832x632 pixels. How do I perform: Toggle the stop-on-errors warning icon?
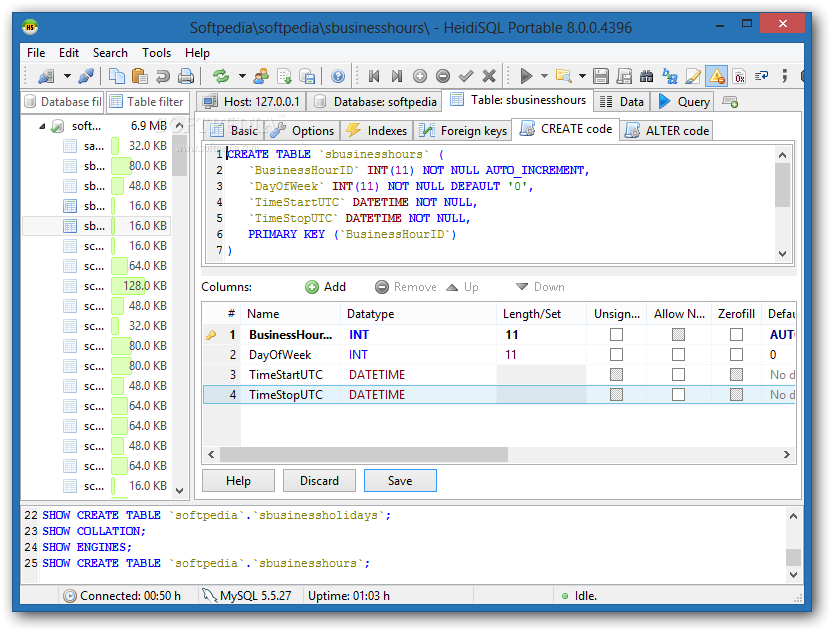tap(716, 76)
